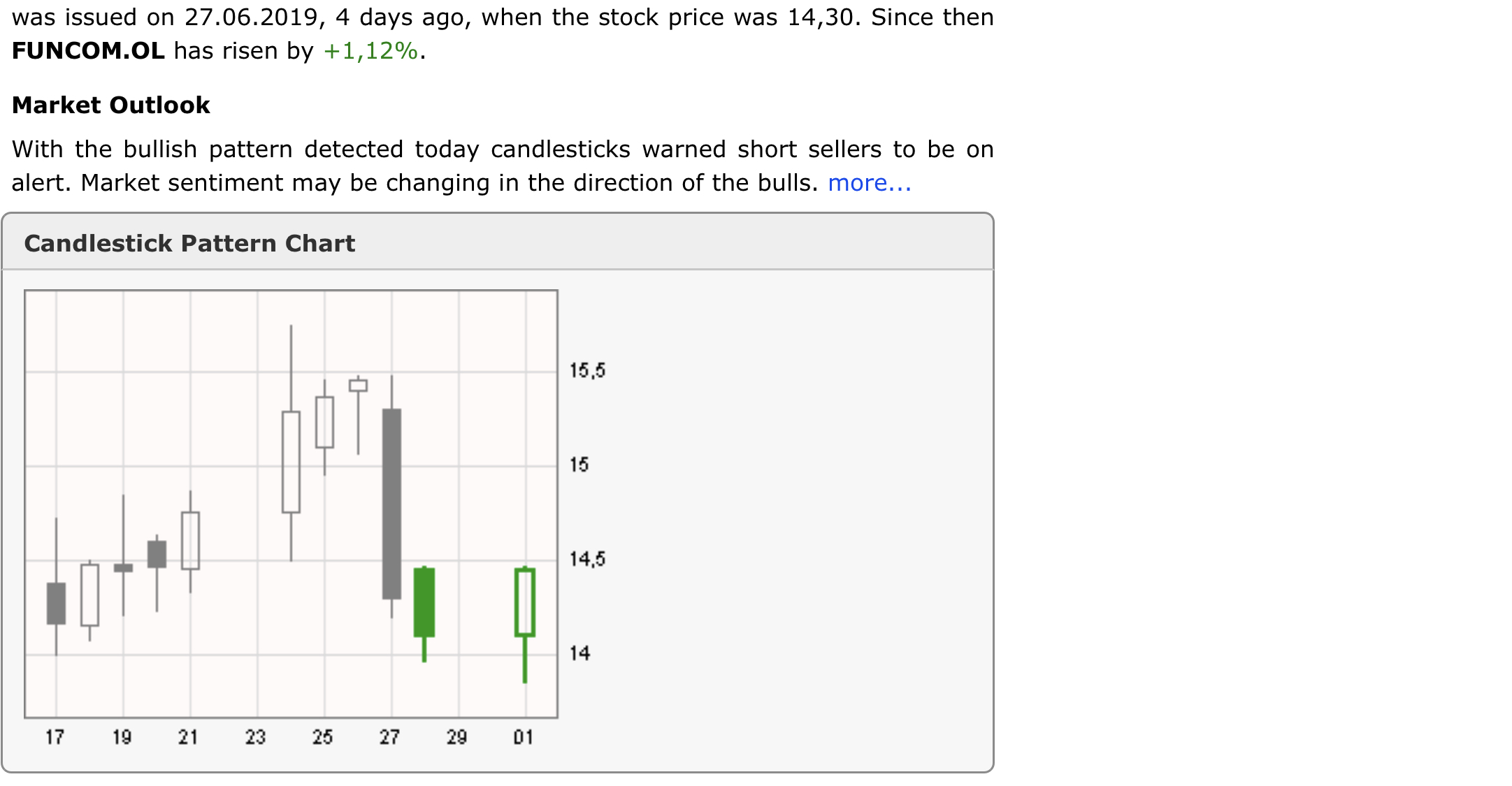Click the 14 price axis label
The image size is (1512, 786).
pyautogui.click(x=579, y=653)
